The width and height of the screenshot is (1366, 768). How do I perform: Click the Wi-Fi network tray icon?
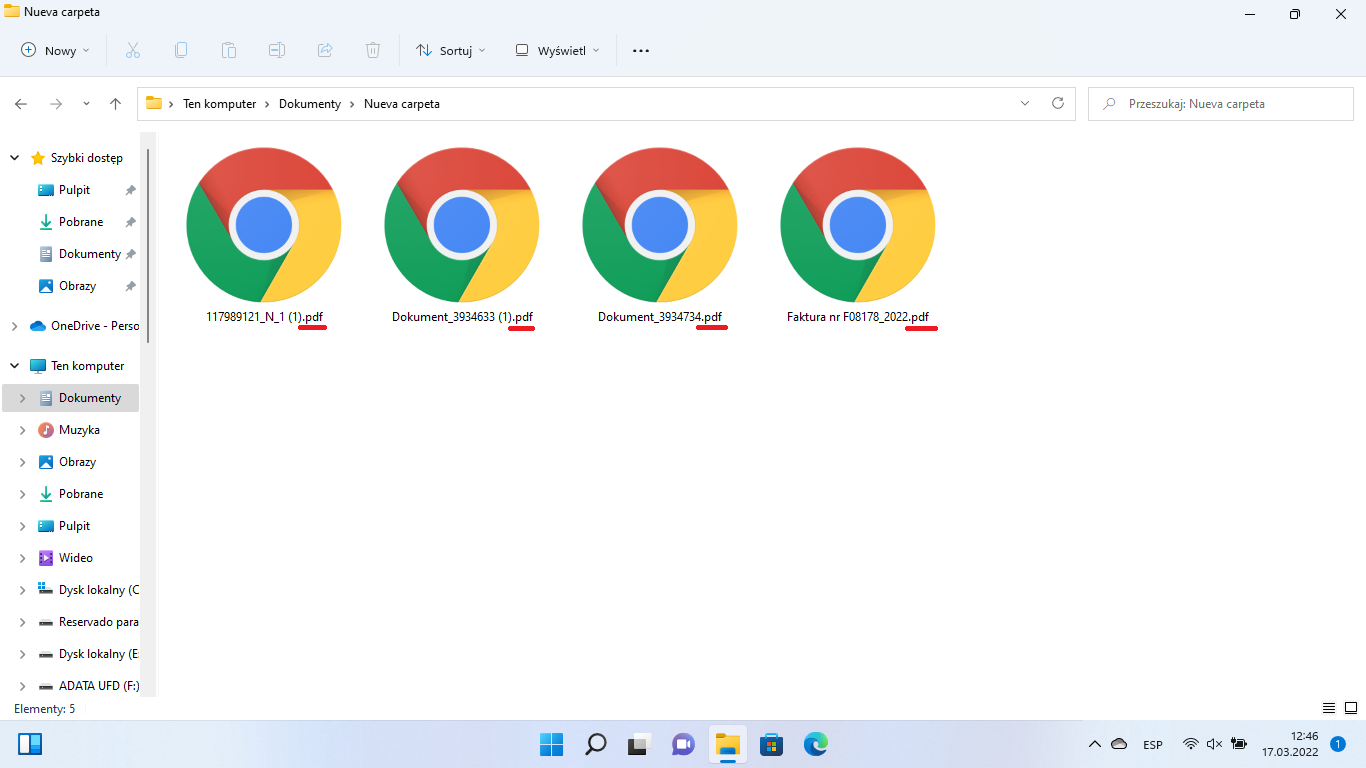tap(1191, 744)
